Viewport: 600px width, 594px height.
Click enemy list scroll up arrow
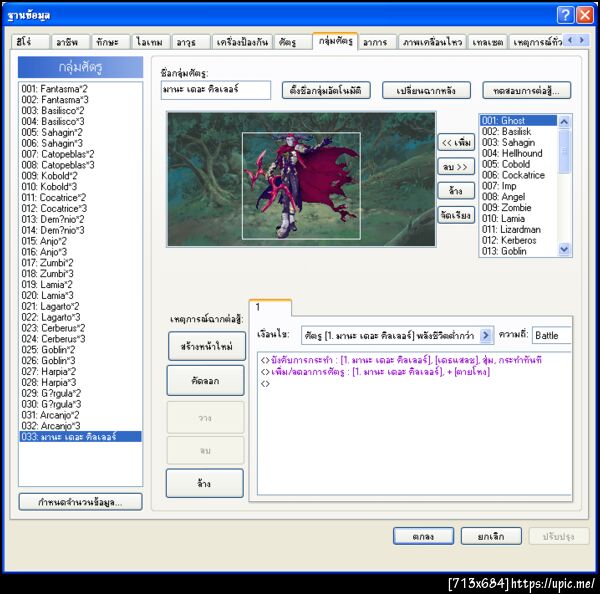[x=564, y=122]
